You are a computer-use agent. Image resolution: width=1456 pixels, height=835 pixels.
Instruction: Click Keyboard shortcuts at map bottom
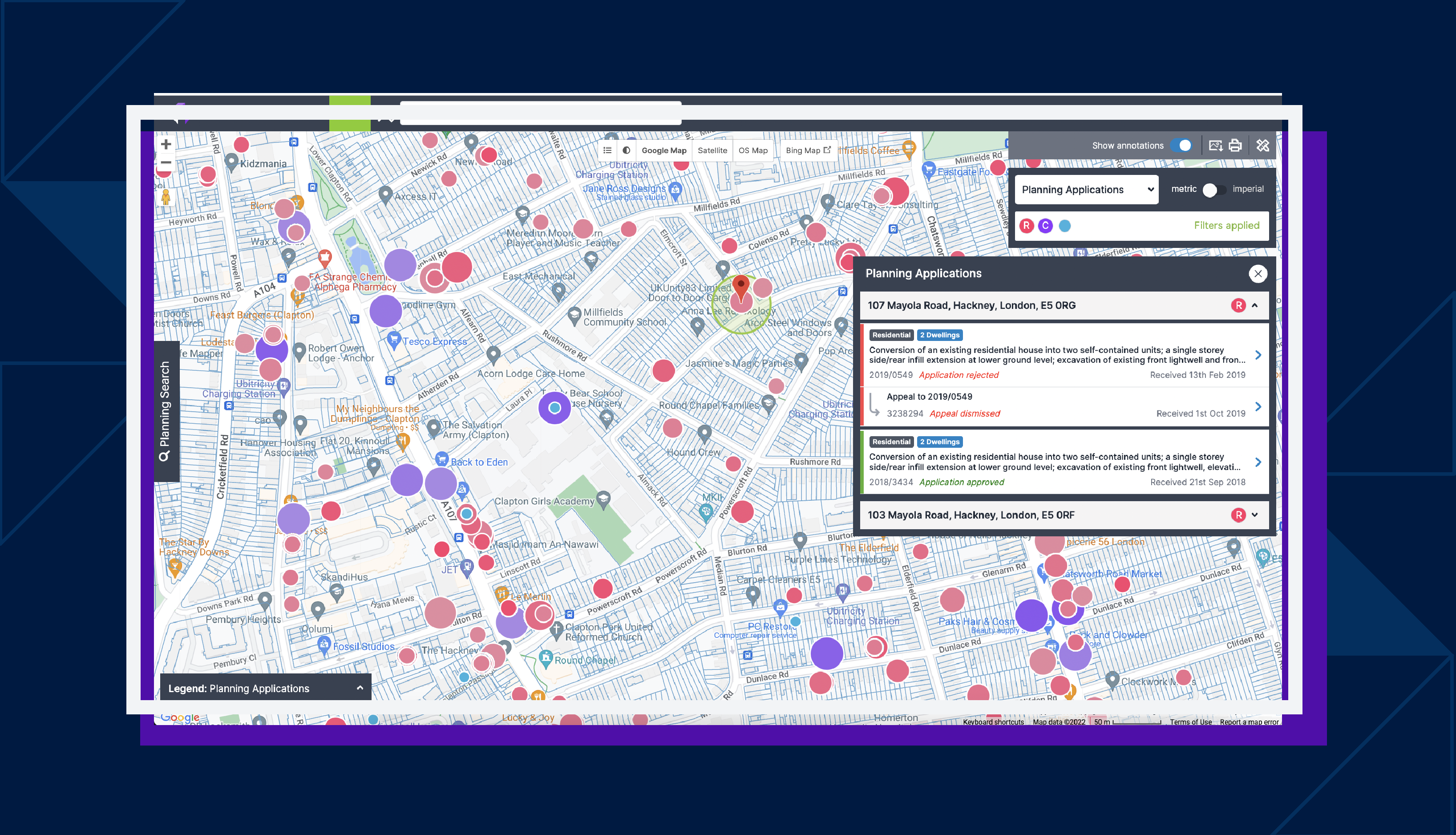(993, 722)
